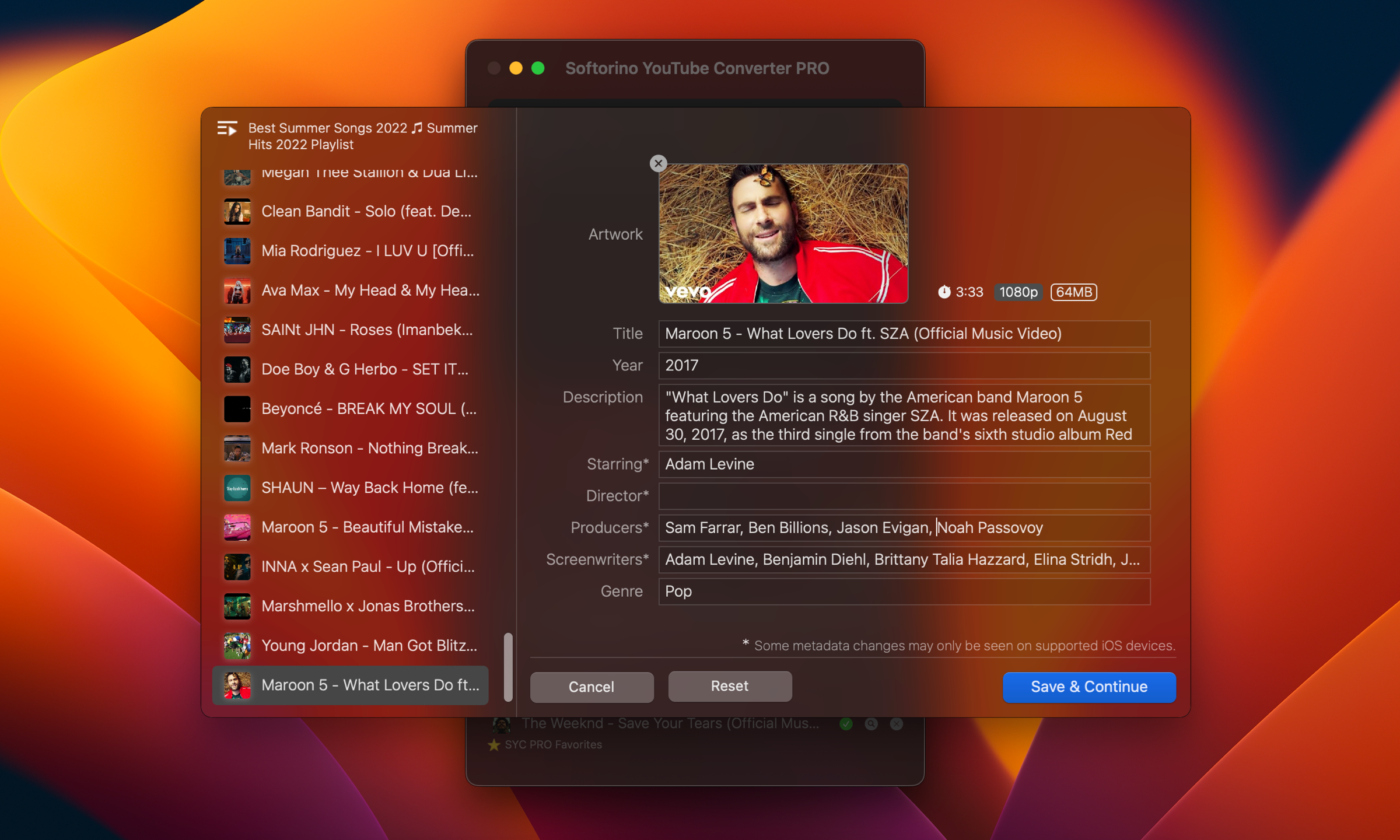Click the 1080p quality badge icon
1400x840 pixels.
coord(1019,290)
